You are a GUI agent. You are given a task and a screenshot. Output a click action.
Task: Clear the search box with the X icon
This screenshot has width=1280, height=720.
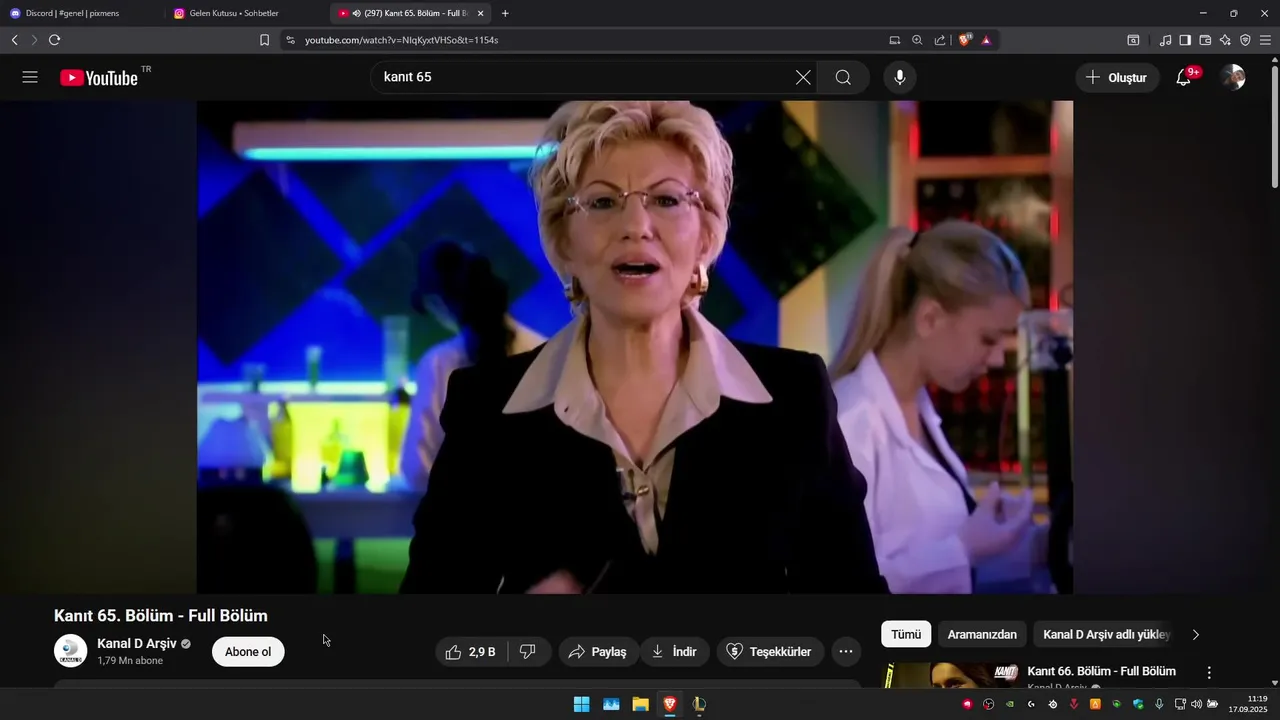(803, 77)
